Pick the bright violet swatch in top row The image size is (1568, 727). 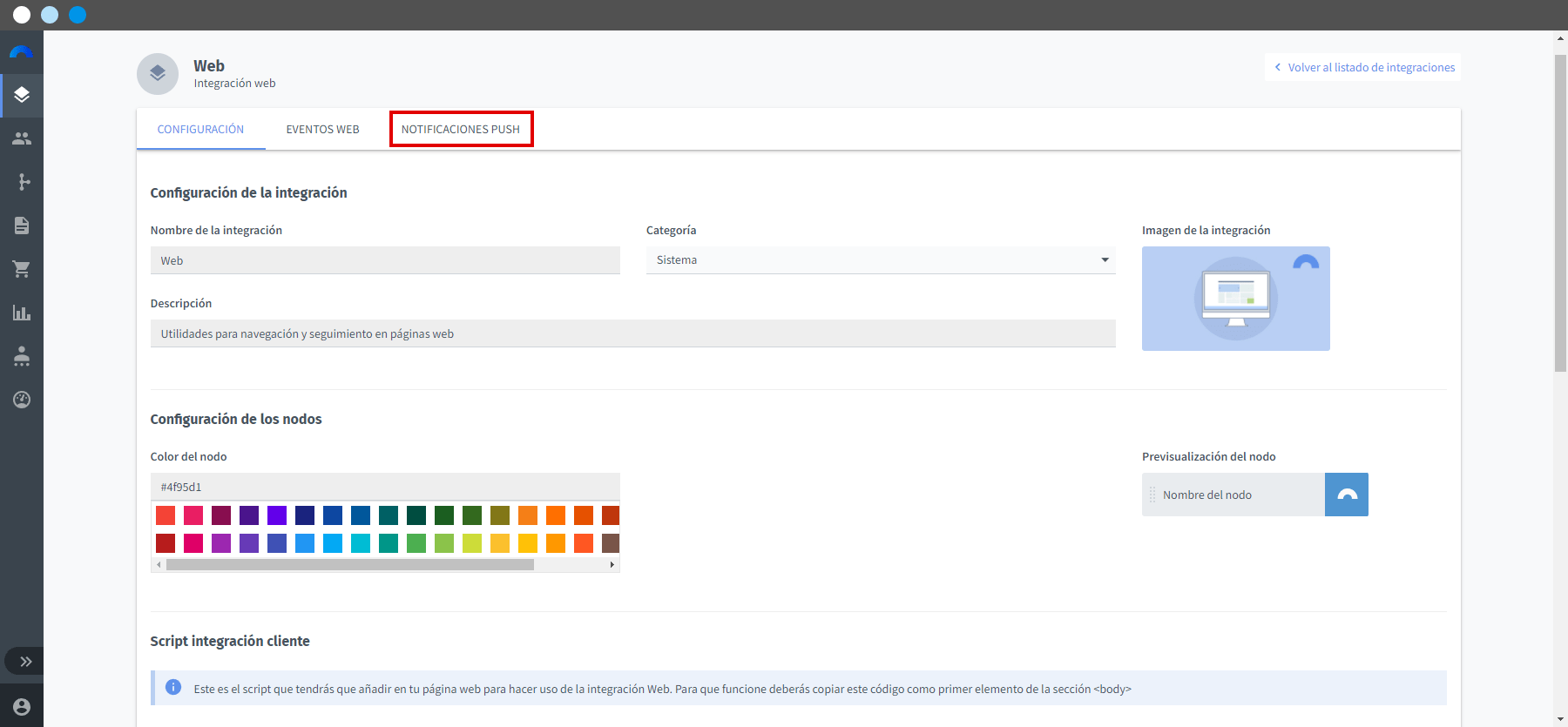(x=277, y=515)
